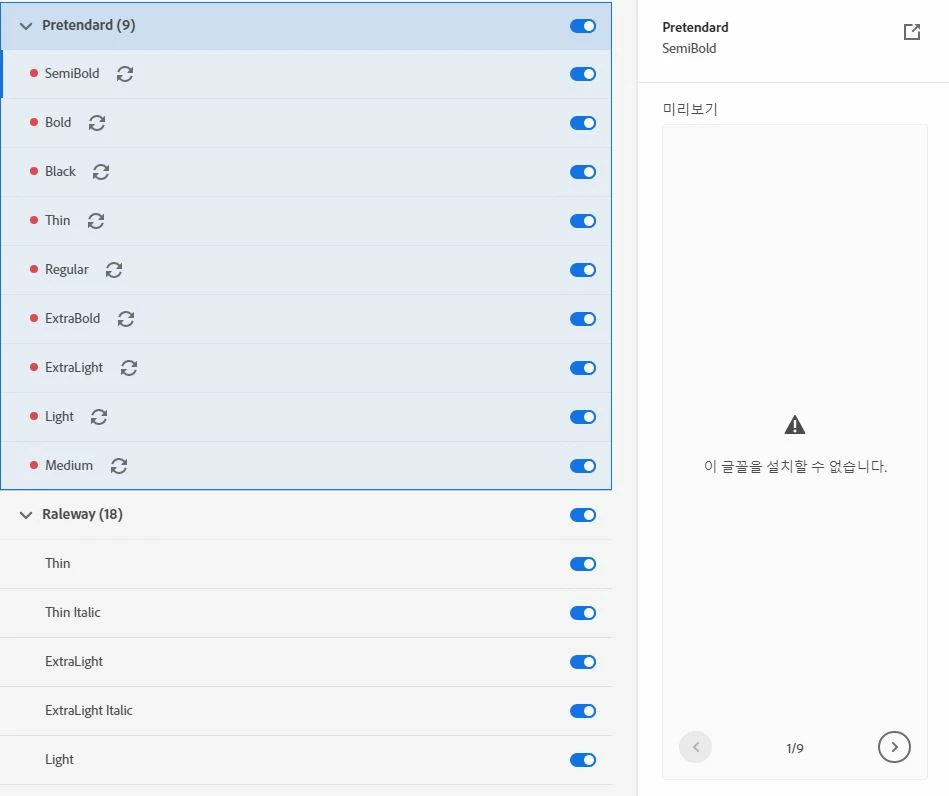The height and width of the screenshot is (796, 949).
Task: Toggle the Pretendard Light switch
Action: click(583, 417)
